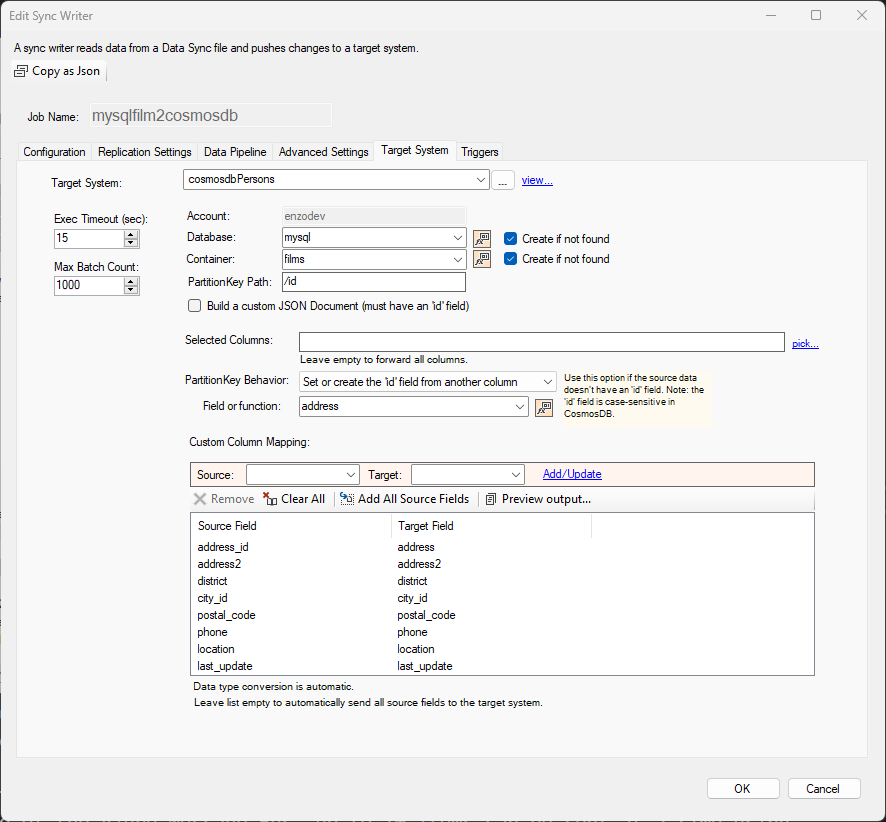Click the OK button
886x822 pixels.
coord(742,789)
